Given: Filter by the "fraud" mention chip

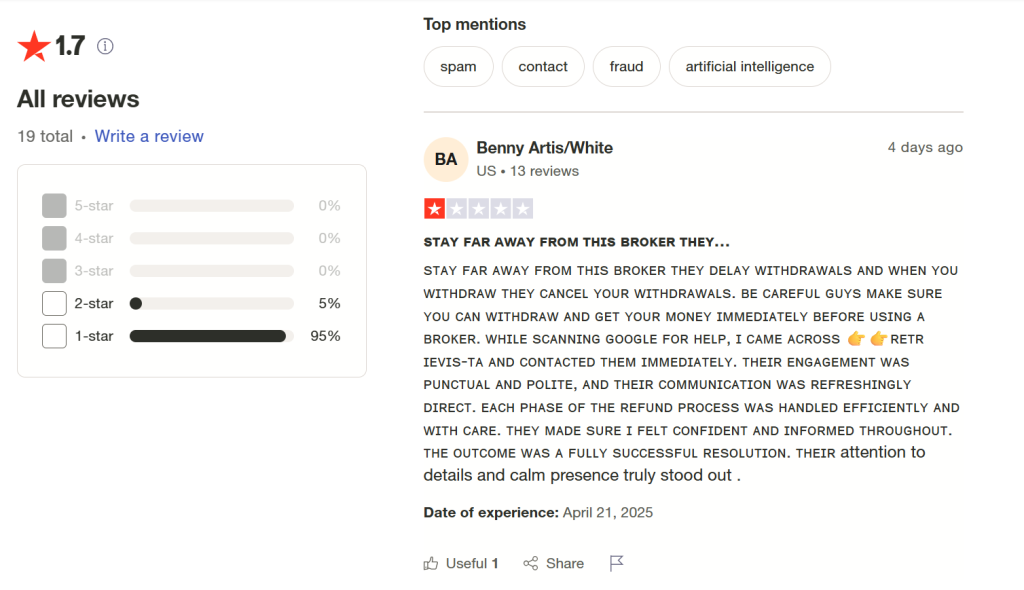Looking at the screenshot, I should 626,67.
